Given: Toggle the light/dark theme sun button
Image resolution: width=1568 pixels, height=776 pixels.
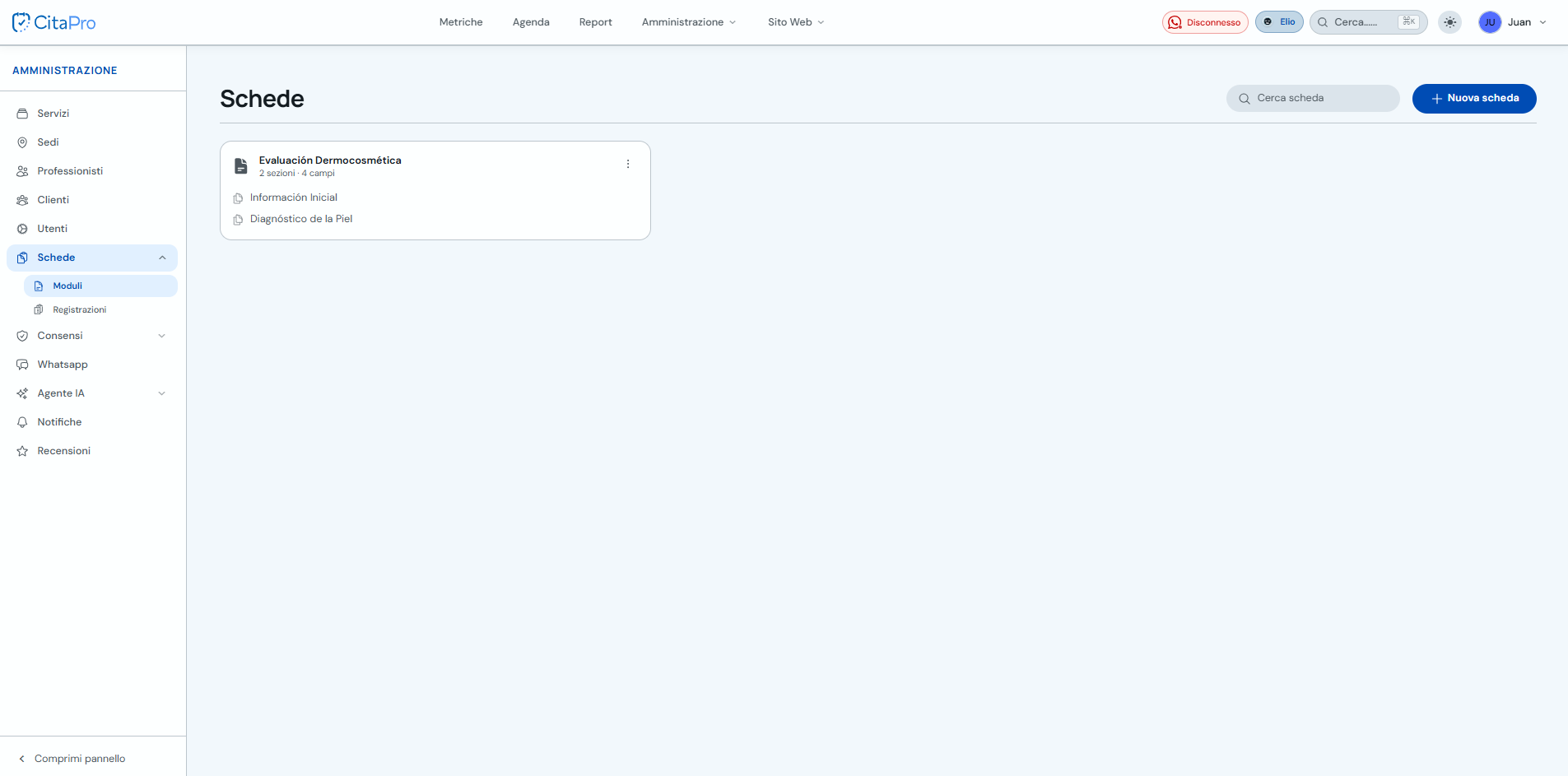Looking at the screenshot, I should point(1450,22).
